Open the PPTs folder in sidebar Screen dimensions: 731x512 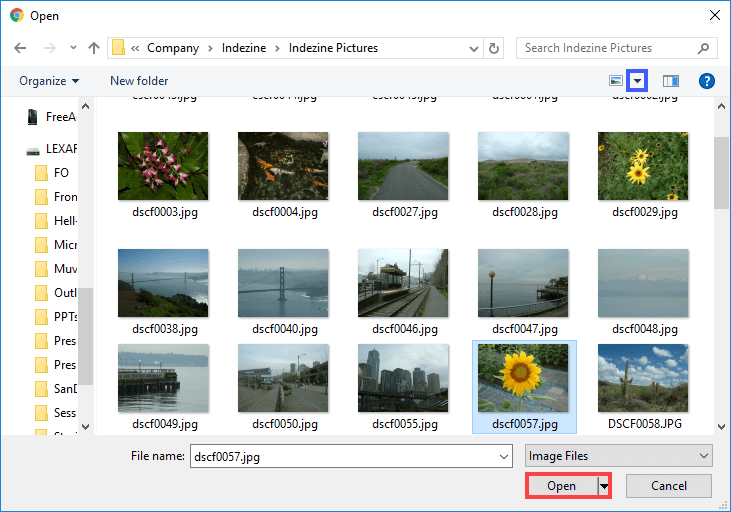click(56, 317)
